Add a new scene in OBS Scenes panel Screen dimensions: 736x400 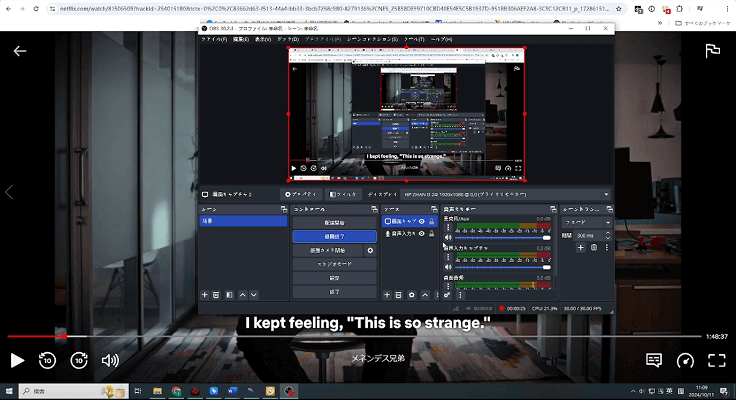(205, 295)
